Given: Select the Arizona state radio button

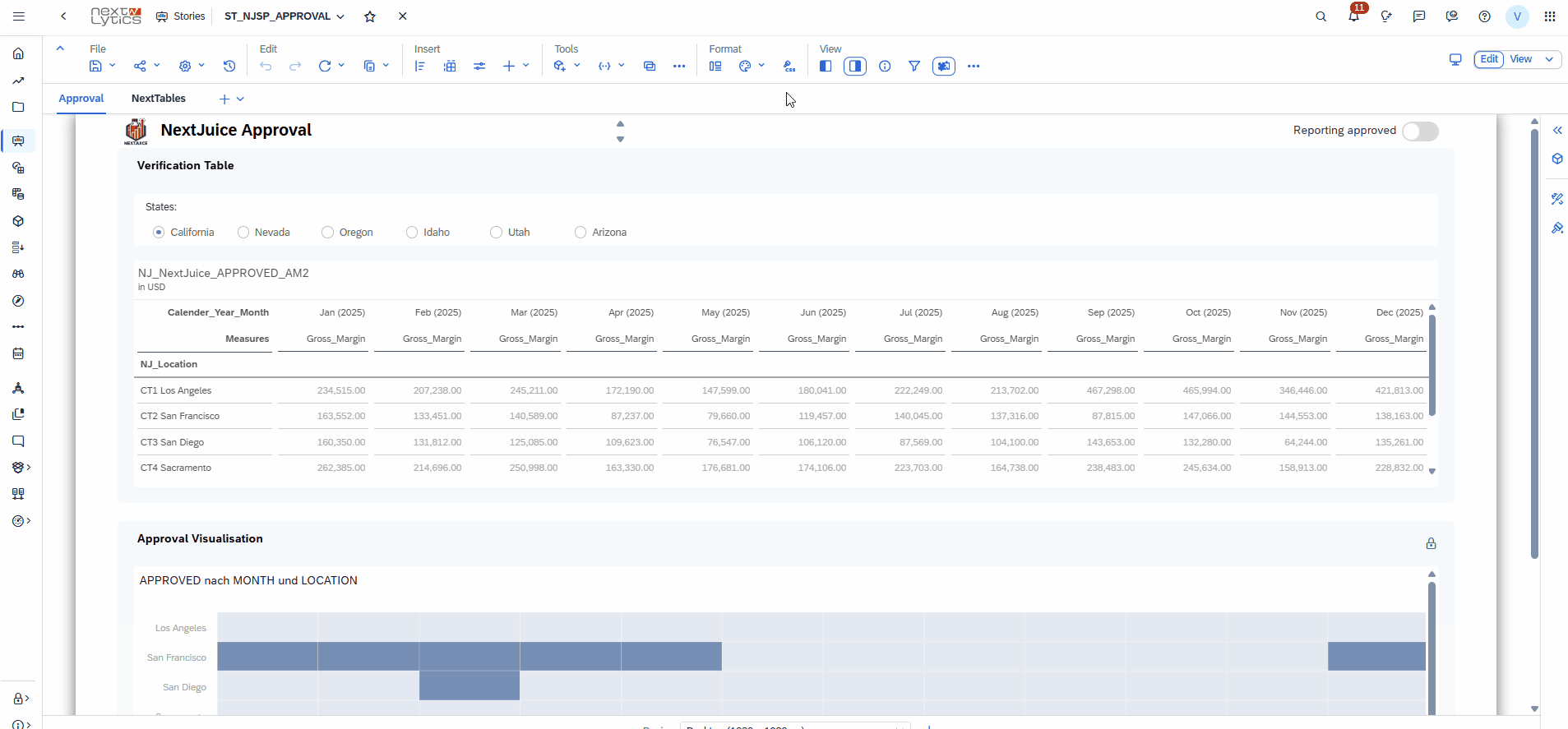Looking at the screenshot, I should click(580, 233).
